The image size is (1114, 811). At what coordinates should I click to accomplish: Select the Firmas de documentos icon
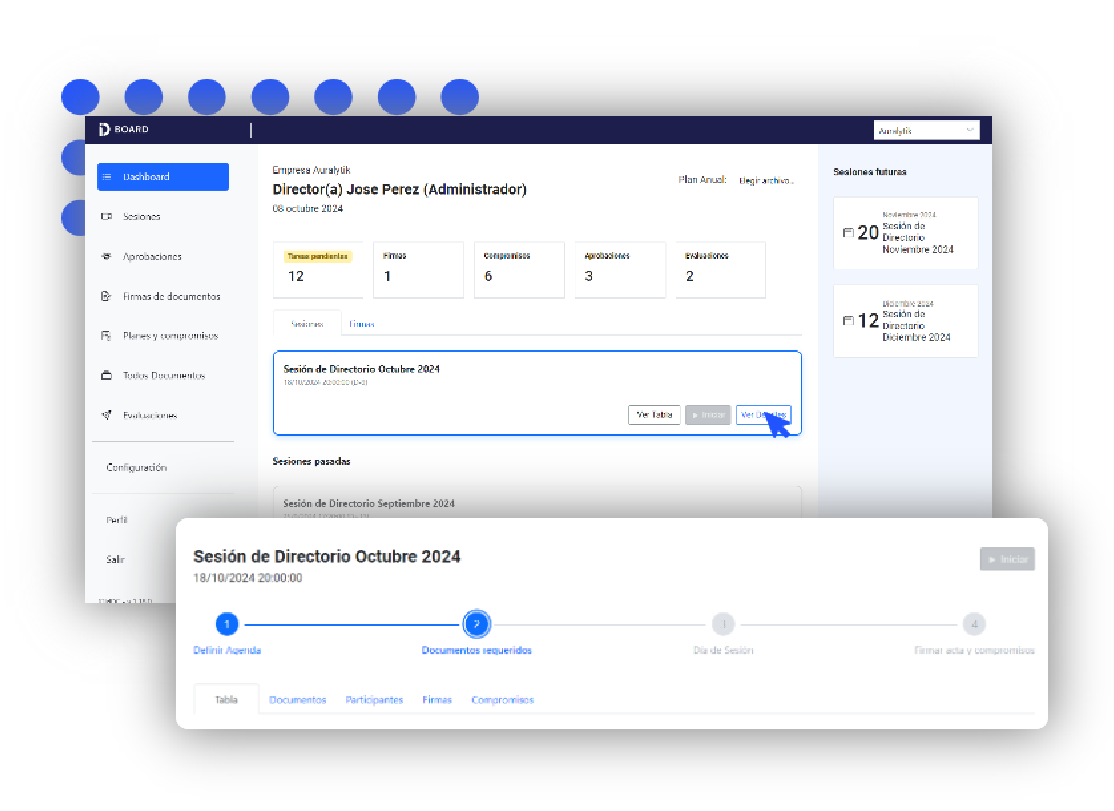click(107, 296)
